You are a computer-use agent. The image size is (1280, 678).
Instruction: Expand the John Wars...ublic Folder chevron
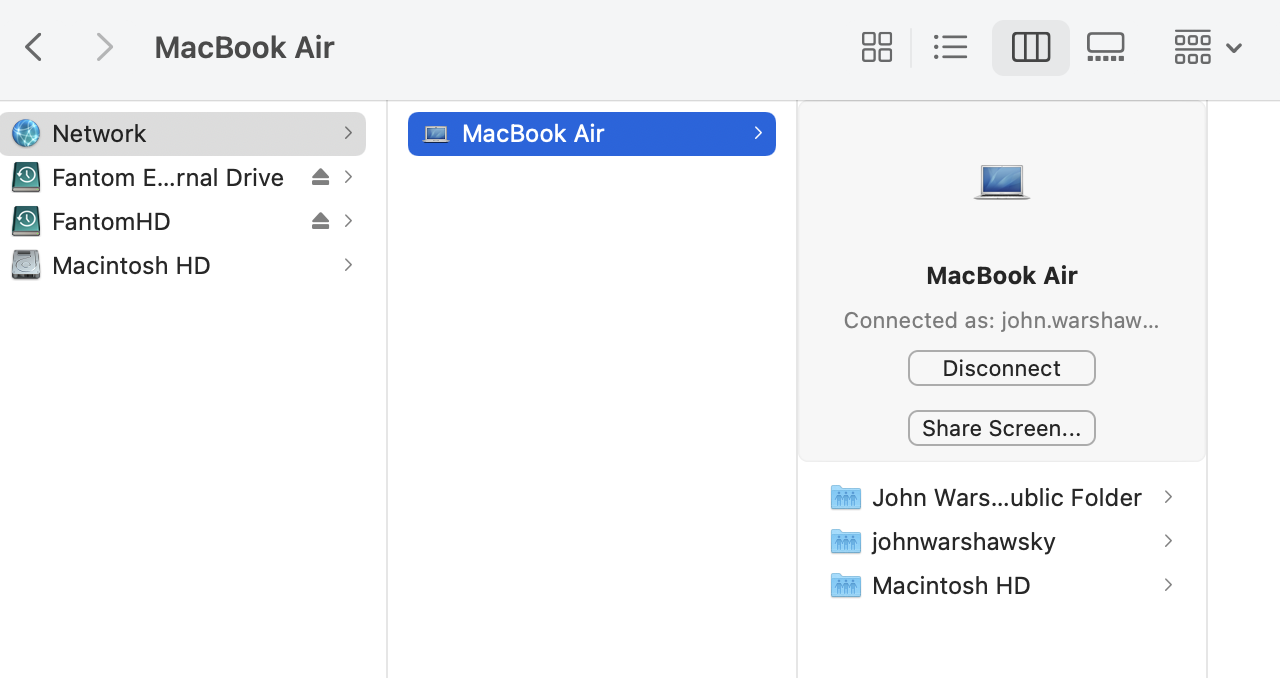click(x=1168, y=497)
